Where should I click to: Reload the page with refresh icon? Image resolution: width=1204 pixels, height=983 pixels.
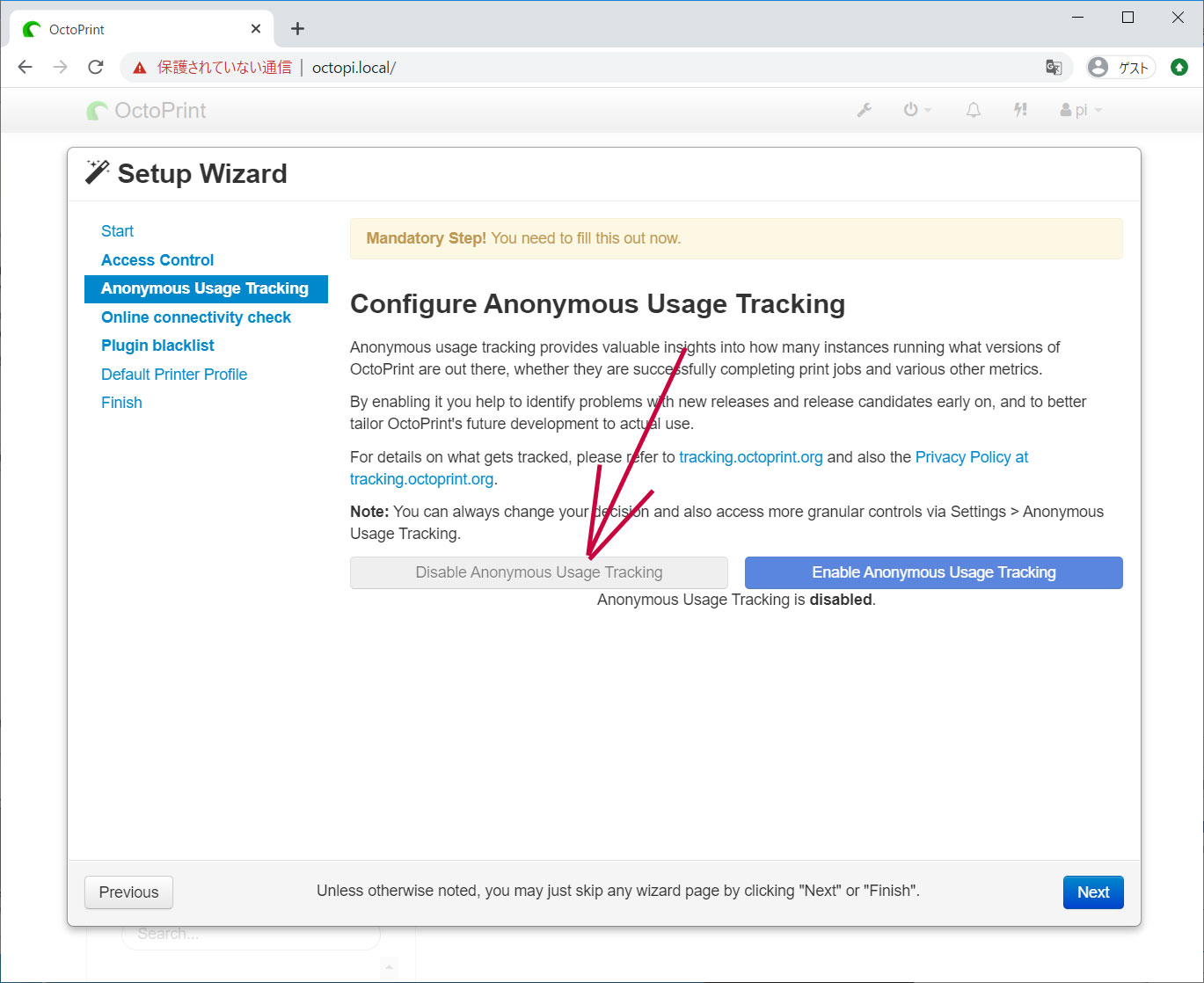(96, 68)
